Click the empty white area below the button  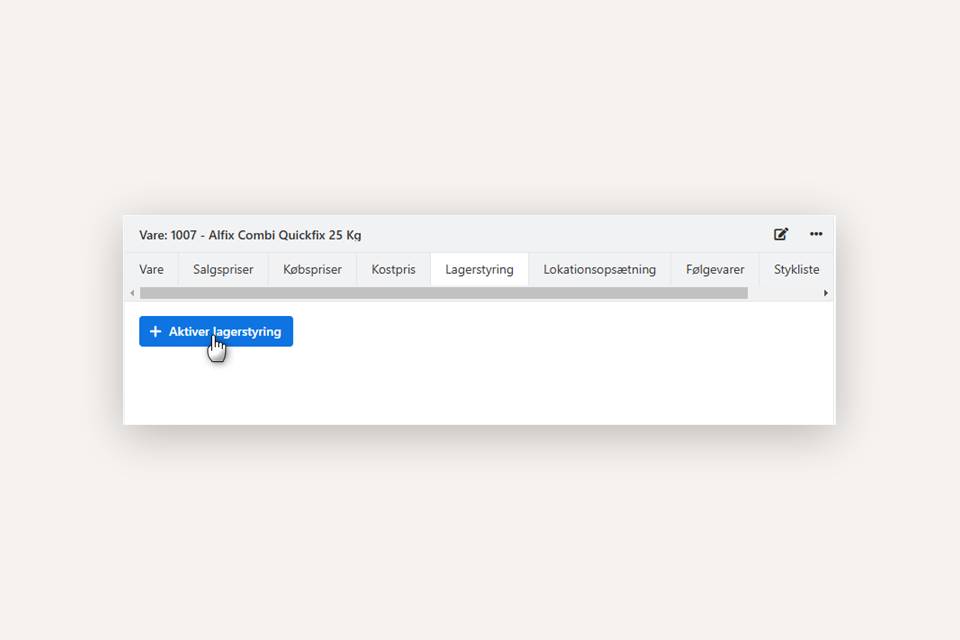pyautogui.click(x=480, y=385)
